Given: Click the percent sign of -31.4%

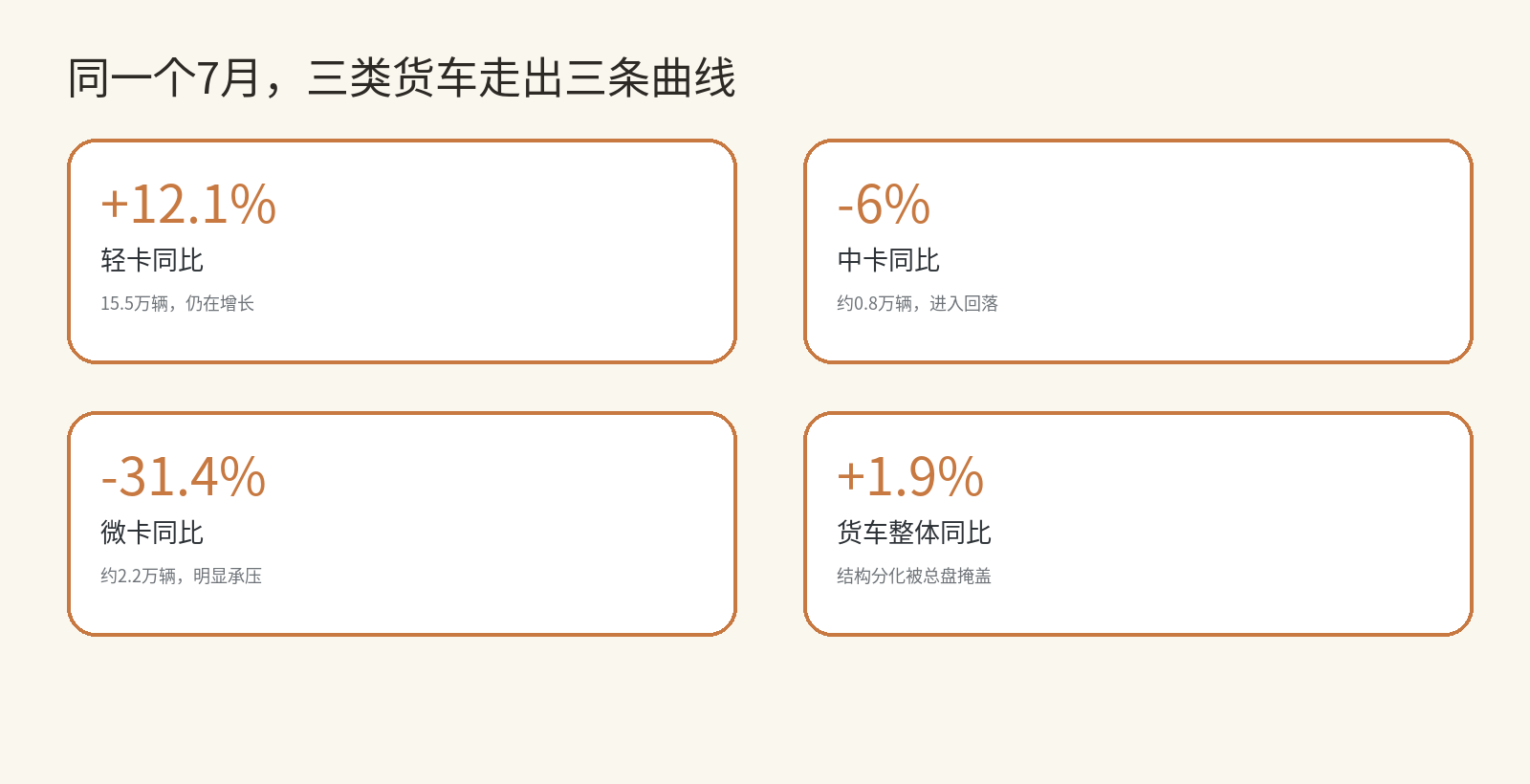Looking at the screenshot, I should pyautogui.click(x=243, y=477).
